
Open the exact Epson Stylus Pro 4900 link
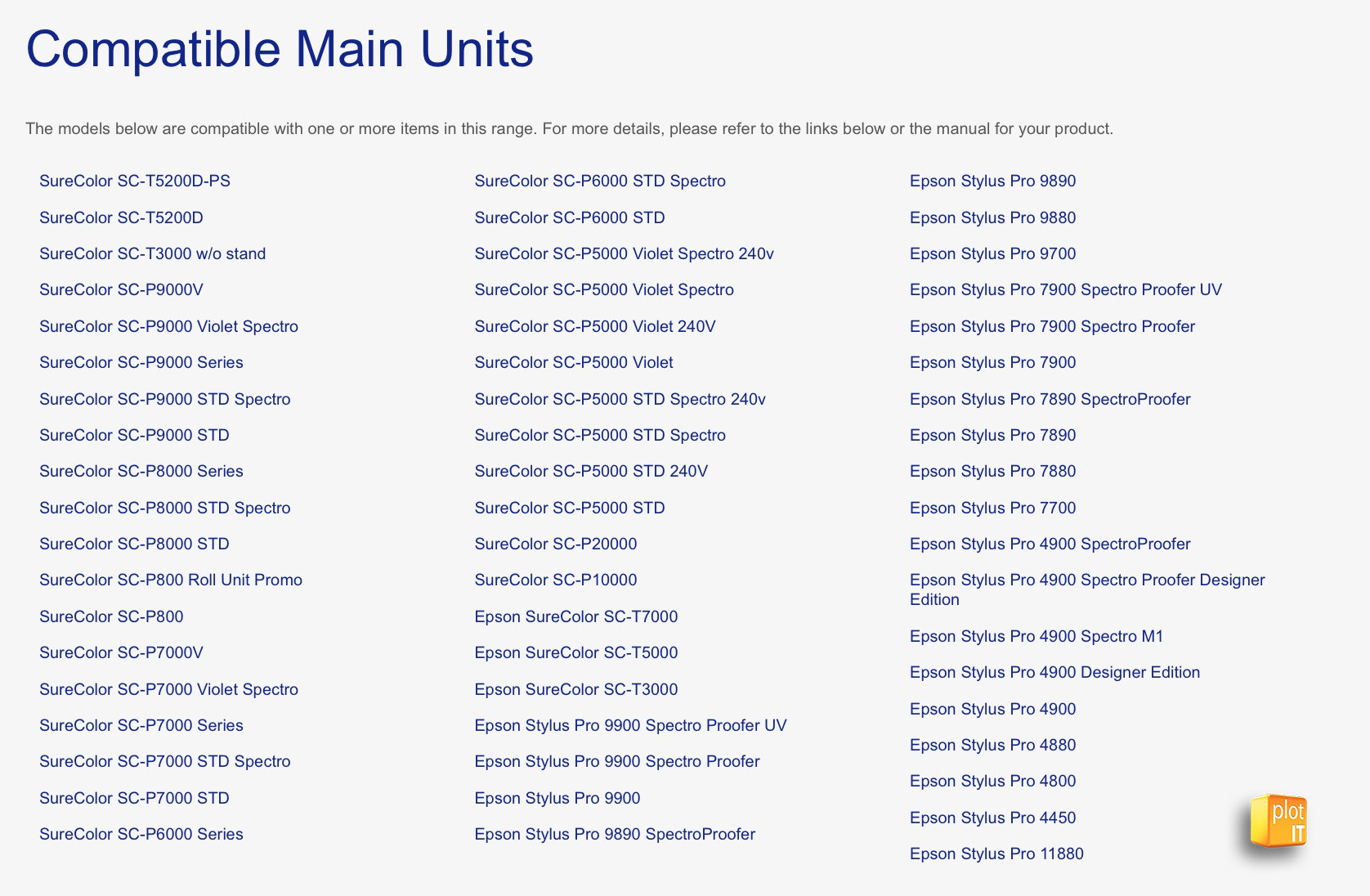(993, 709)
